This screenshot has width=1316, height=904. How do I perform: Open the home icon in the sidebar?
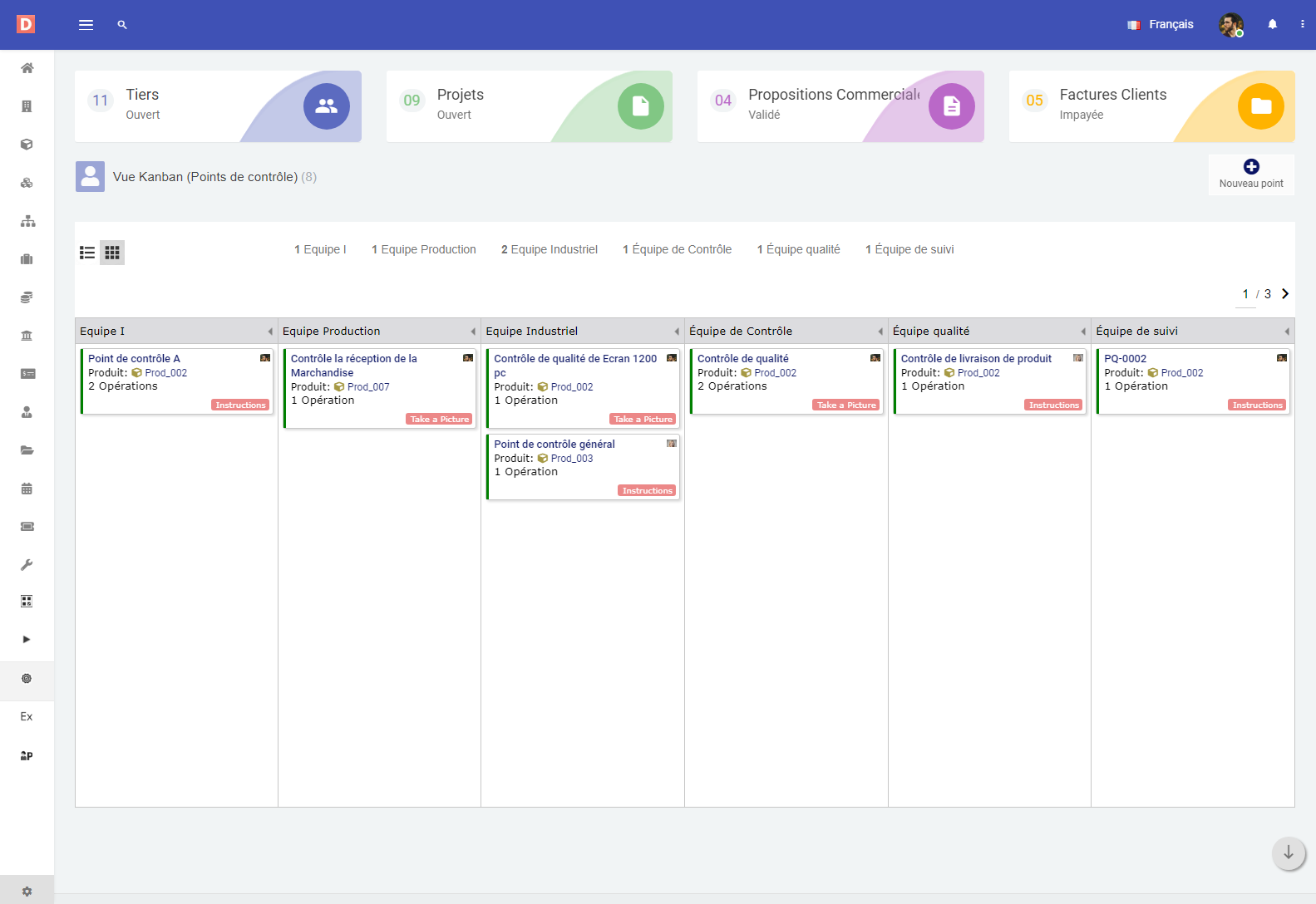27,68
